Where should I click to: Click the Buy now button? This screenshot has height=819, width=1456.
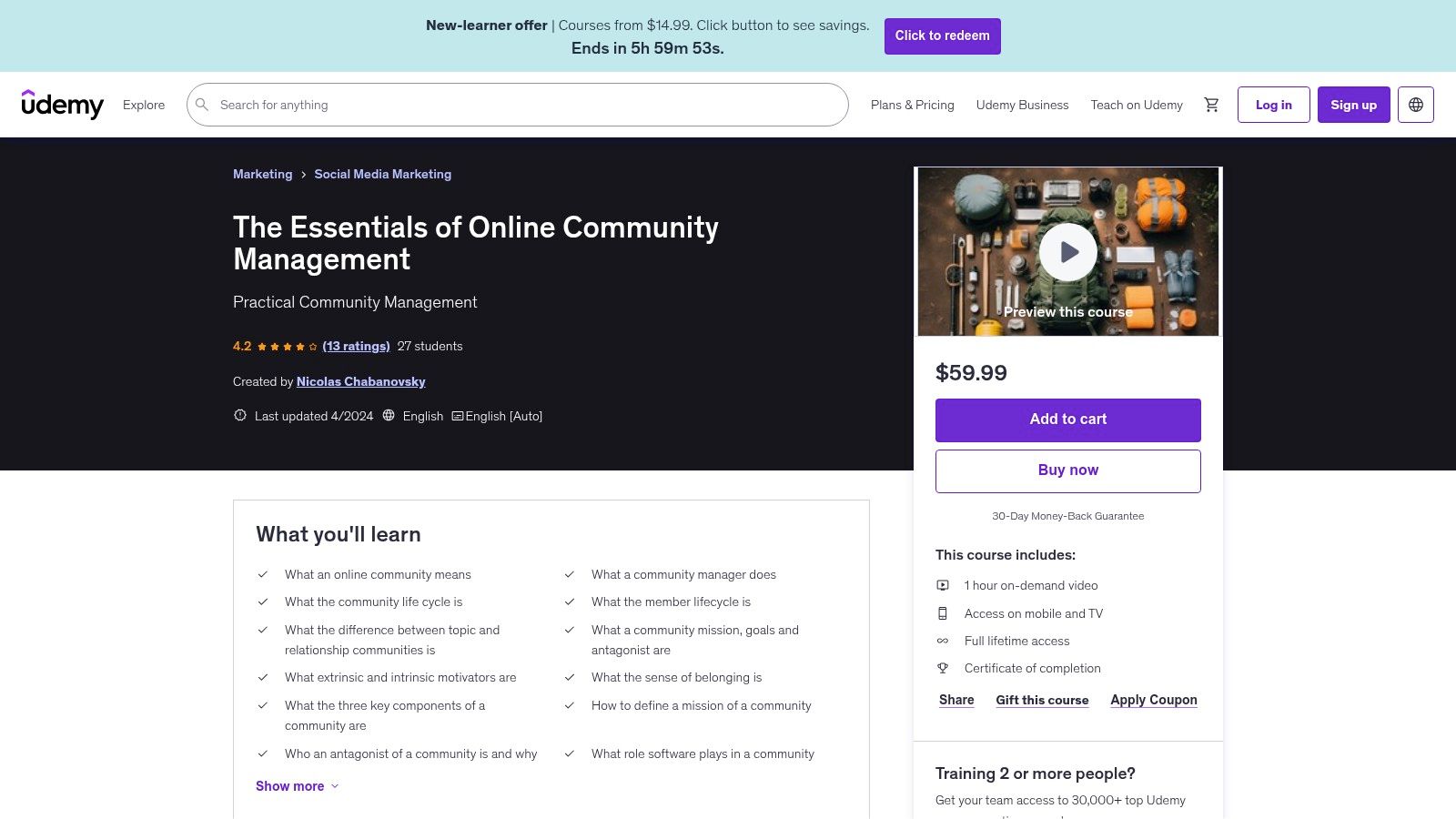[1068, 470]
